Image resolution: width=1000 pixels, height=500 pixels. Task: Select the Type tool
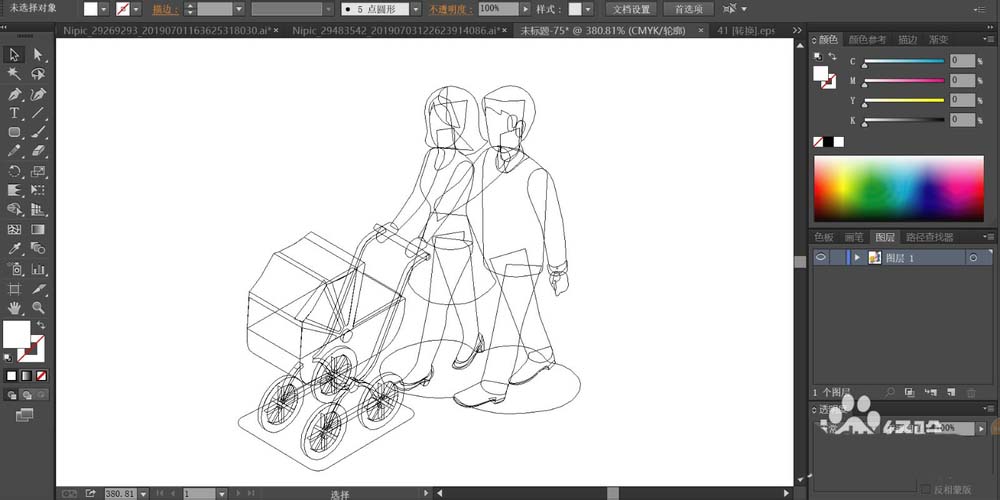pos(14,113)
